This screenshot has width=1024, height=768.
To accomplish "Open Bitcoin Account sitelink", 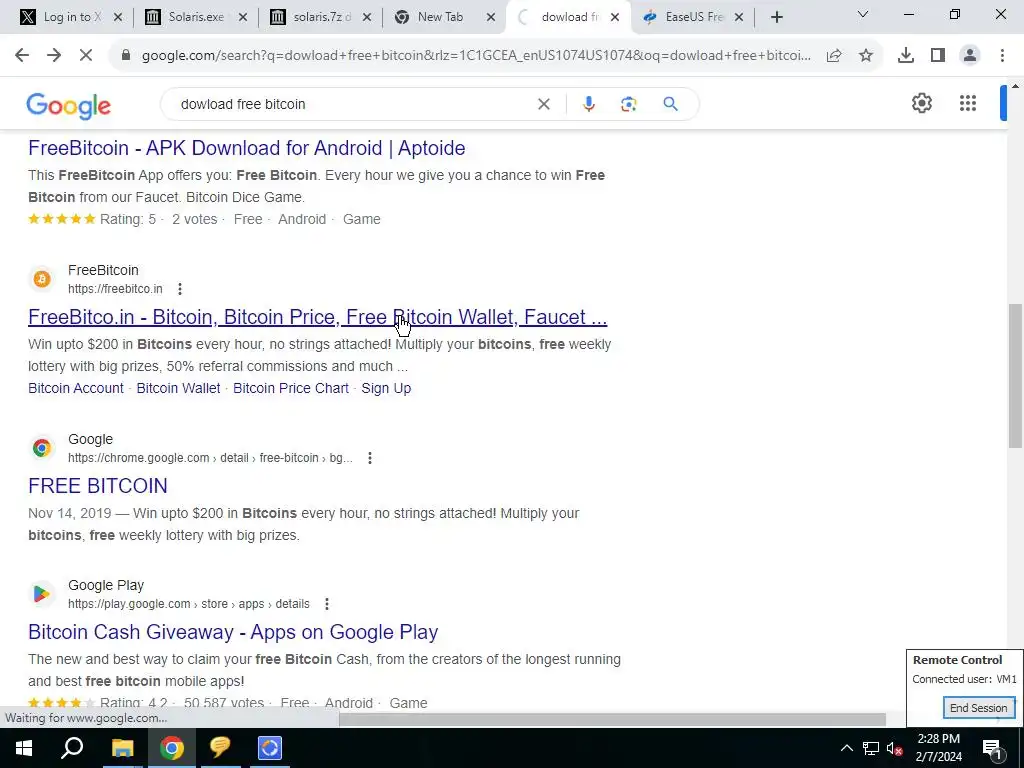I will 76,388.
